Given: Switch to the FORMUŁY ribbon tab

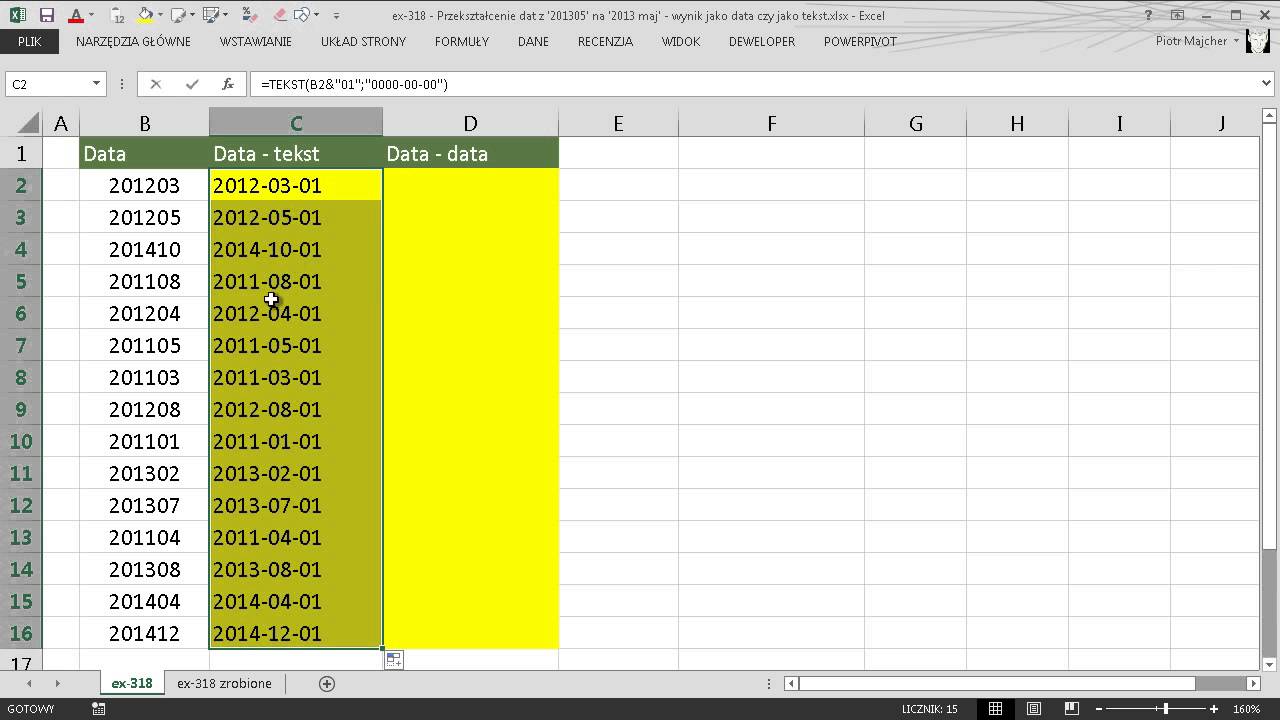Looking at the screenshot, I should (462, 42).
